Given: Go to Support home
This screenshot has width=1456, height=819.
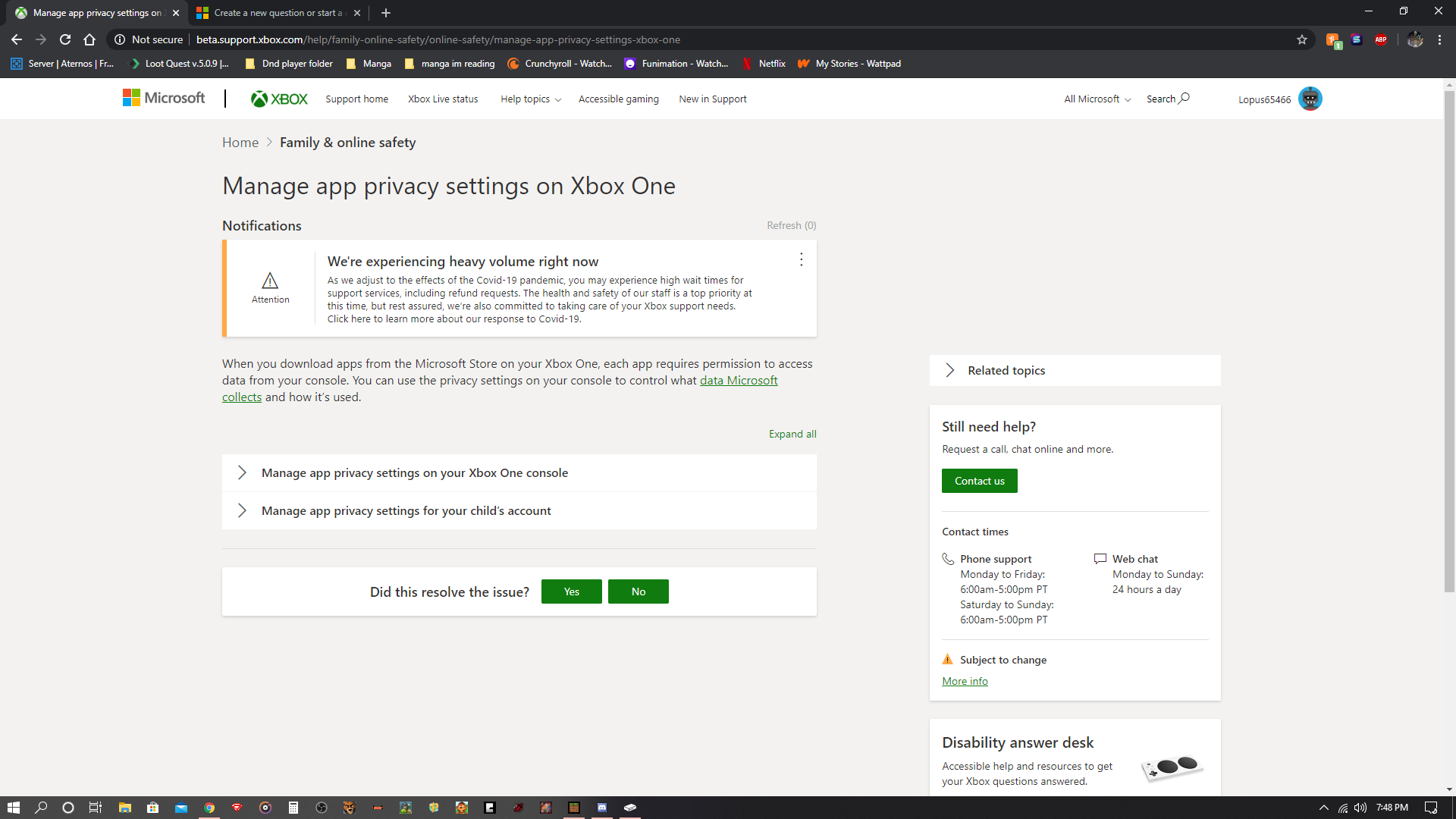Looking at the screenshot, I should pyautogui.click(x=356, y=99).
